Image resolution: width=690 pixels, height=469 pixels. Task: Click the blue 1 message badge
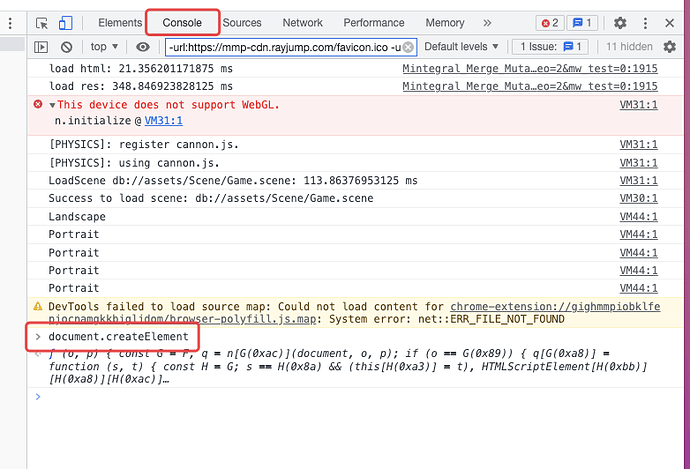[582, 23]
